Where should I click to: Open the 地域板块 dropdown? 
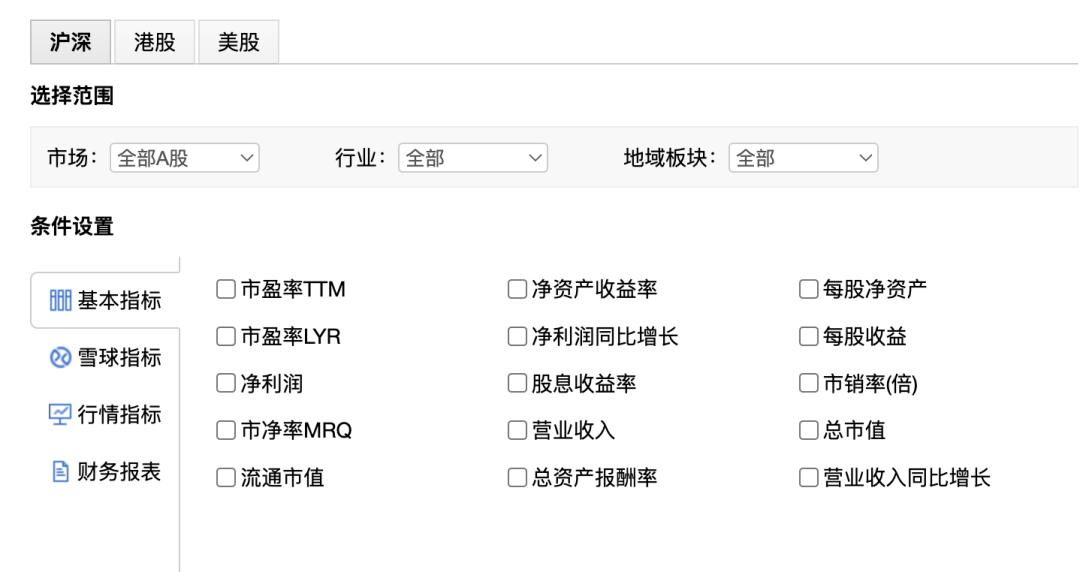click(x=803, y=158)
